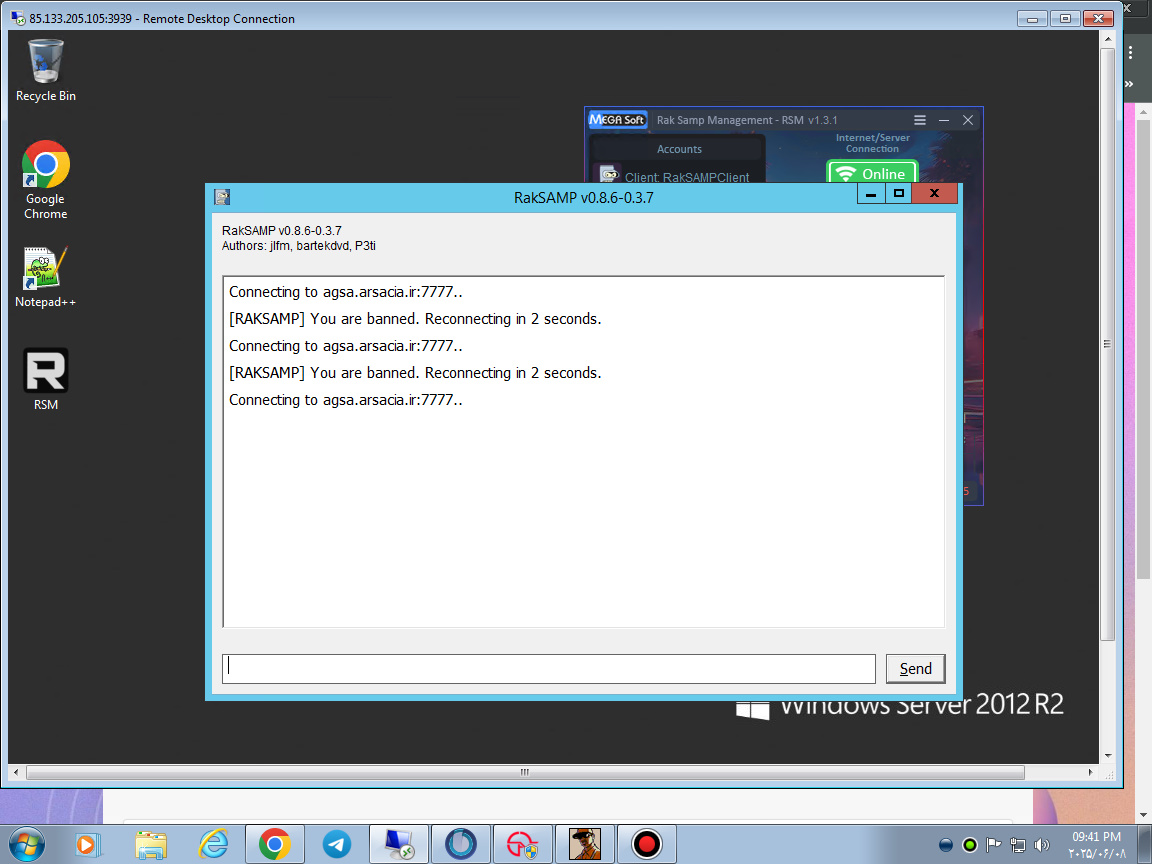The height and width of the screenshot is (864, 1152).
Task: Open the Accounts tab in RSM window
Action: (x=679, y=149)
